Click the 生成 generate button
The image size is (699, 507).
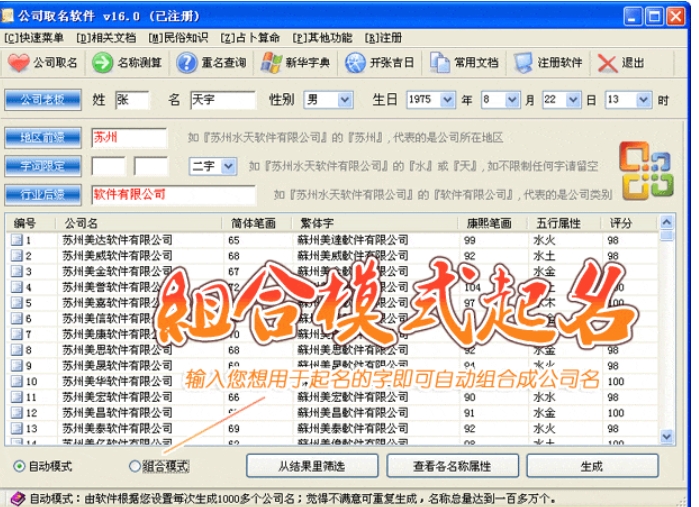coord(591,466)
